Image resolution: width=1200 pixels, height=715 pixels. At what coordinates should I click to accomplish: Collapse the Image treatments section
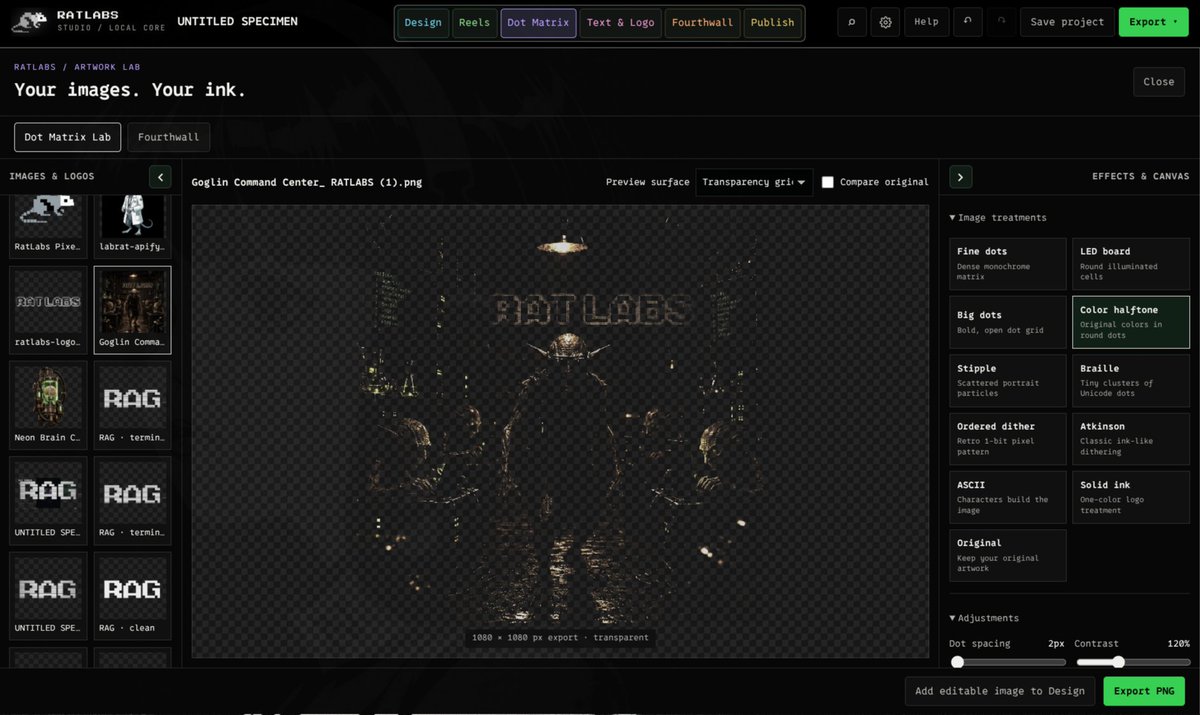tap(998, 217)
